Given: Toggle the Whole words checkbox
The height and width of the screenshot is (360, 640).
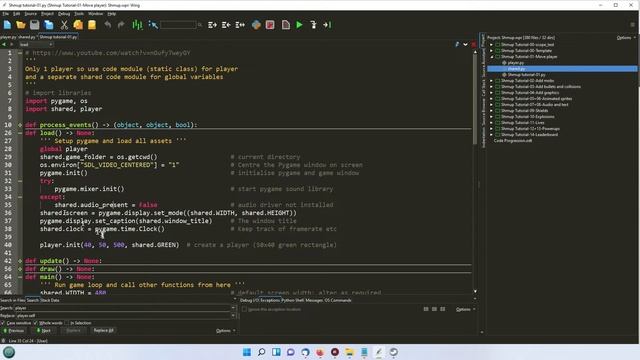Looking at the screenshot, I should pos(36,323).
